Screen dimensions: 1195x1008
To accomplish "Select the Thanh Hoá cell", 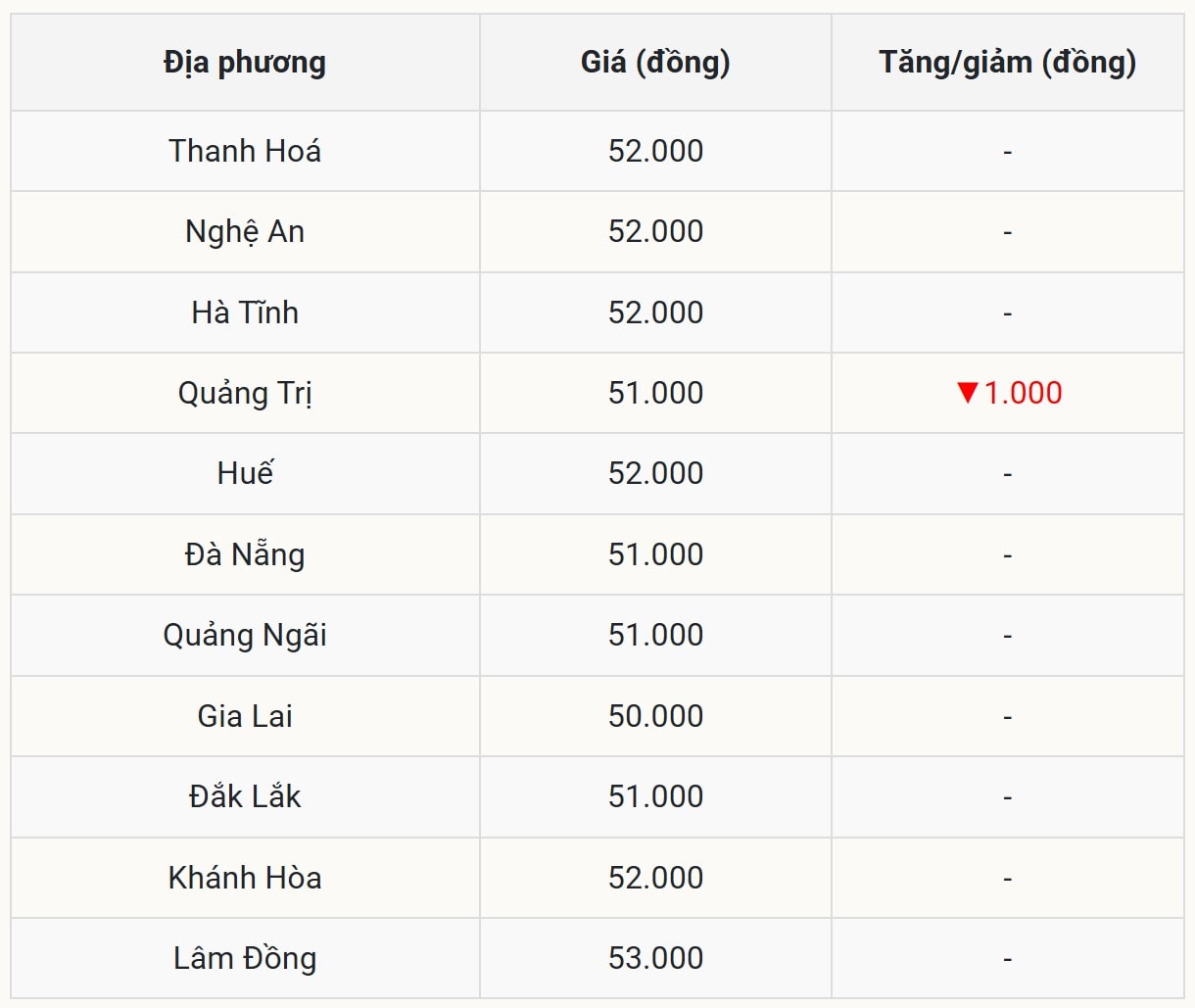I will (x=245, y=151).
